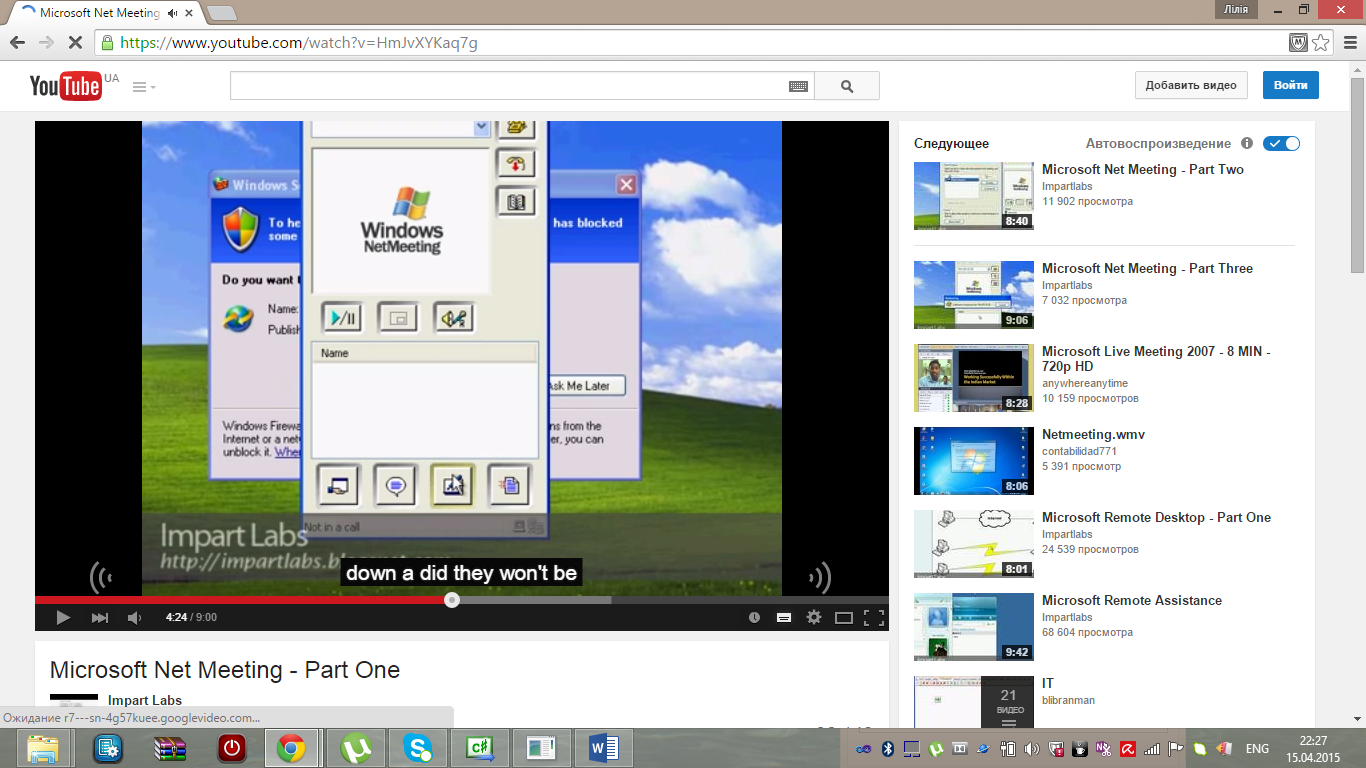Toggle subtitles in the video player

784,618
